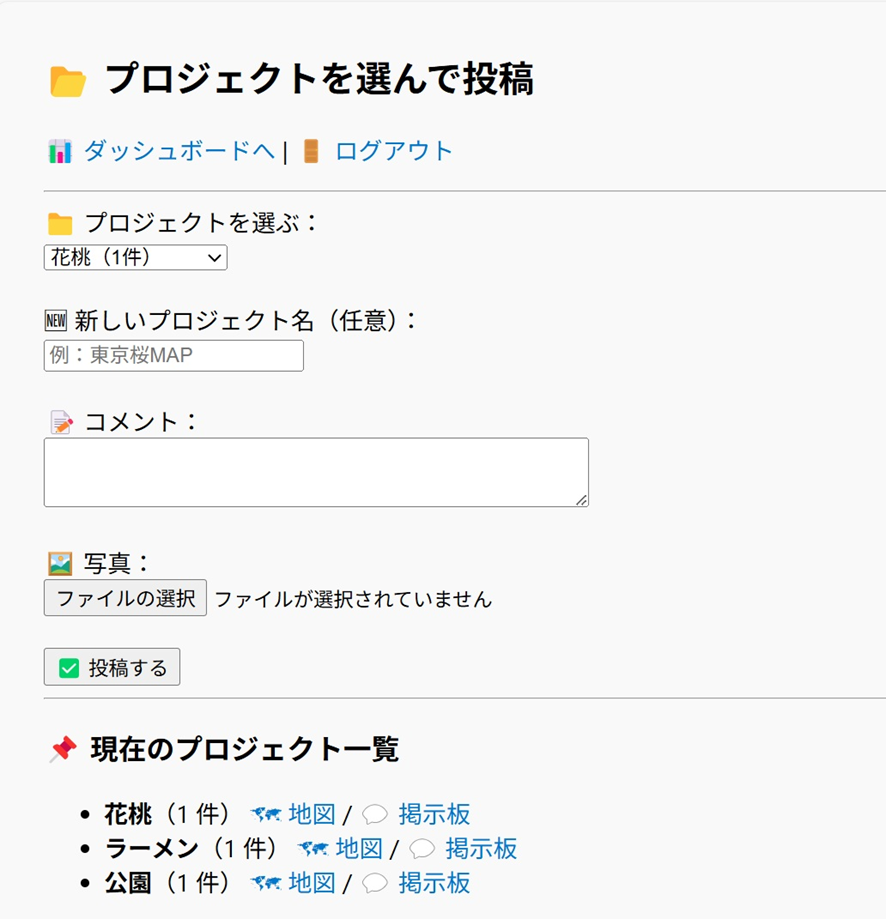
Task: Open 掲示板 link for 公園 project
Action: (x=434, y=883)
